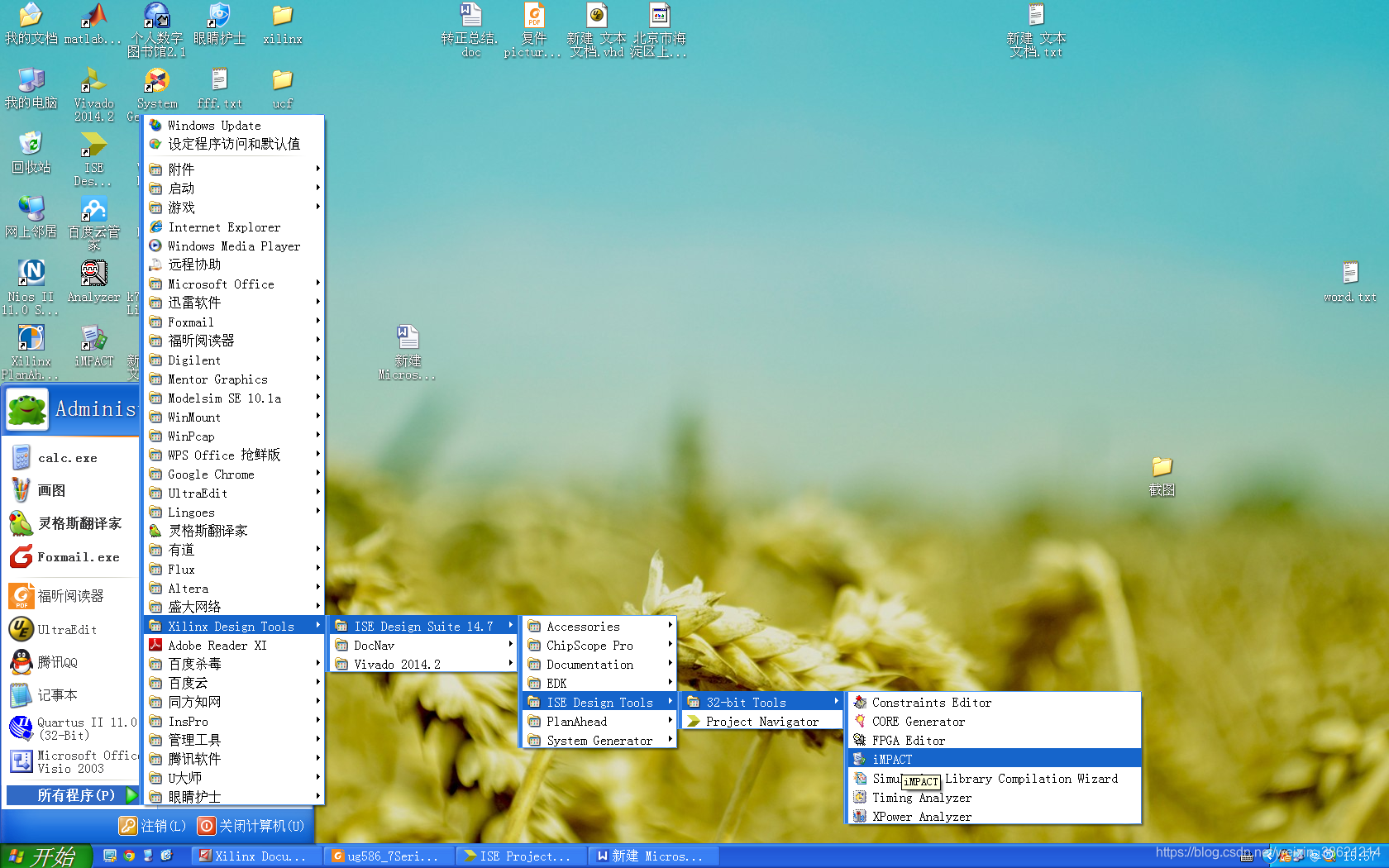Open Paint (画图) icon in Start menu
This screenshot has height=868, width=1389.
(x=21, y=490)
